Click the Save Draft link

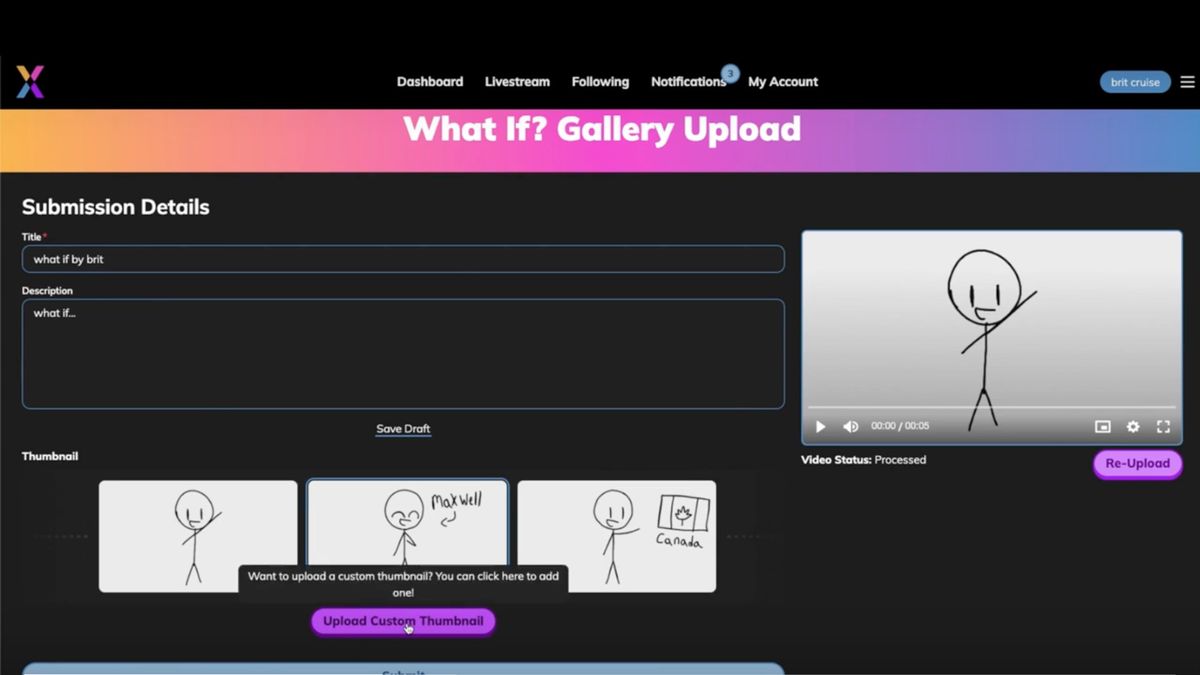pos(403,428)
